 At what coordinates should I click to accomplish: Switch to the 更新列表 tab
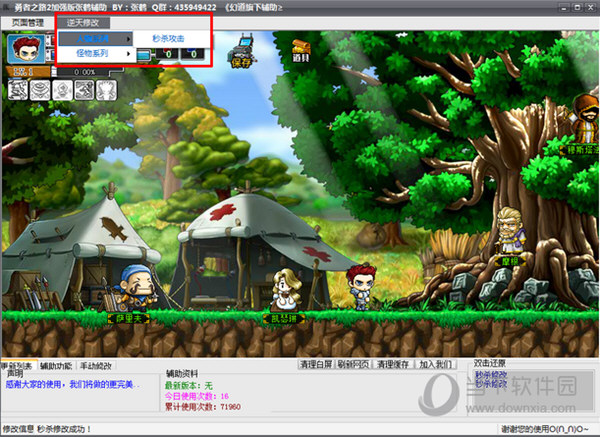[18, 365]
